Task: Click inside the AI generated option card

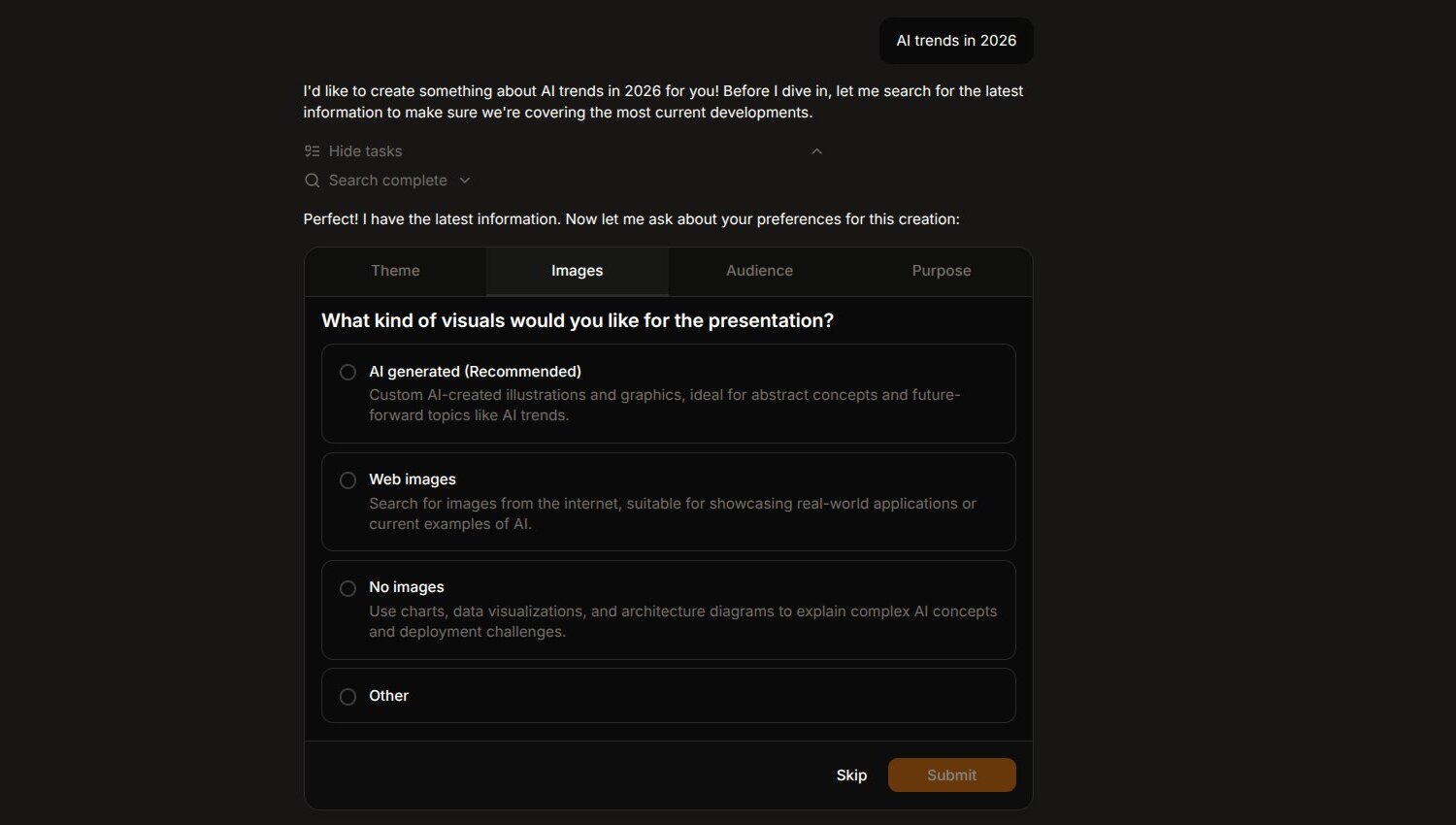Action: click(668, 394)
